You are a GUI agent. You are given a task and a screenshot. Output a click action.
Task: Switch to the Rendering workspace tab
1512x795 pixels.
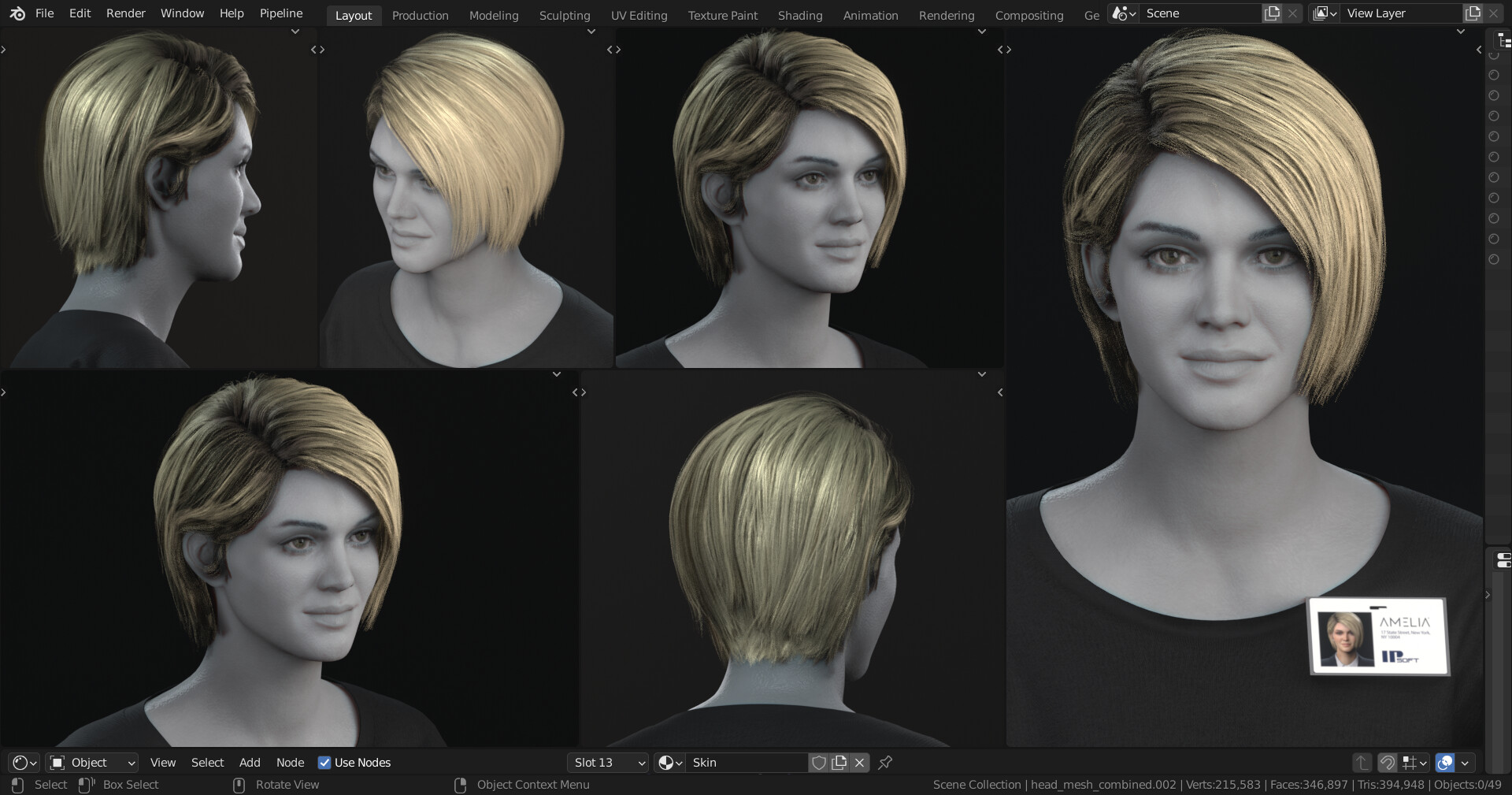click(x=947, y=15)
